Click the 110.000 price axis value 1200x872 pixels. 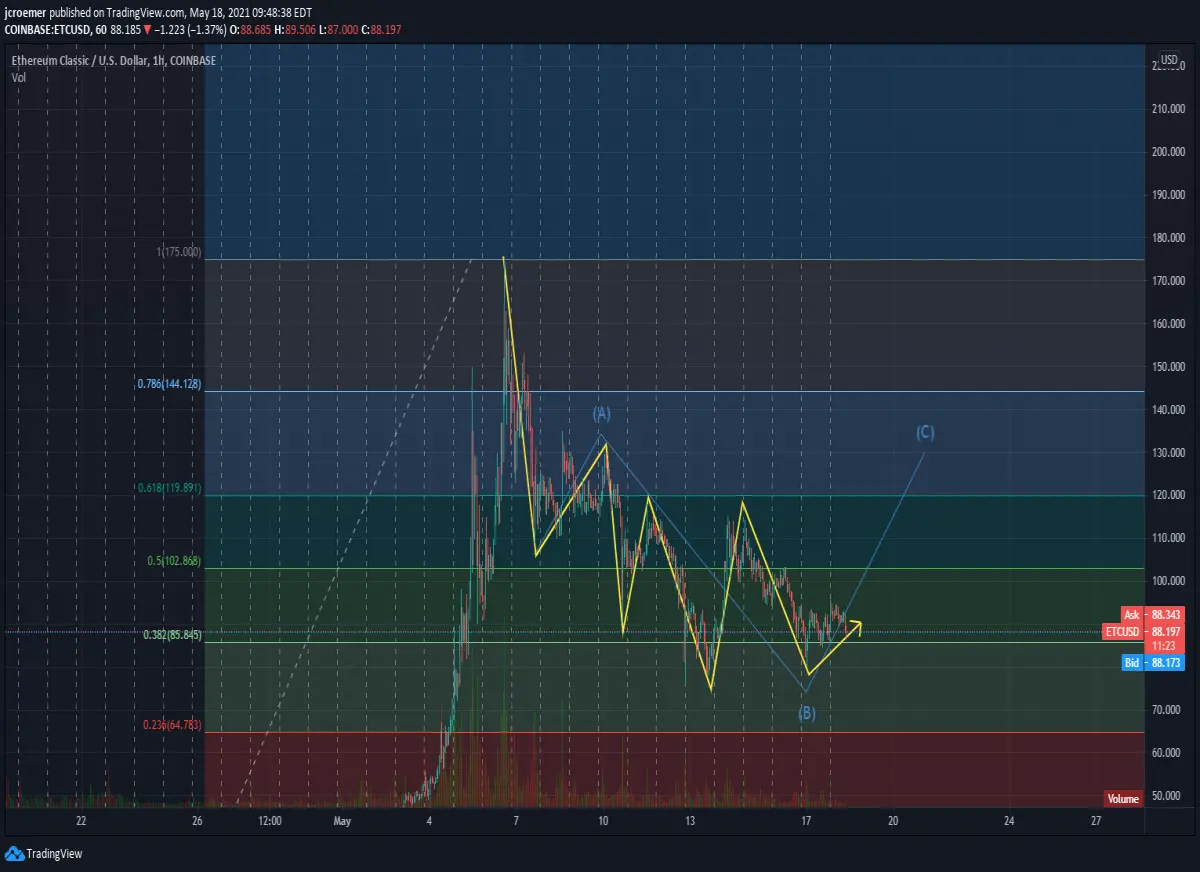[1166, 538]
